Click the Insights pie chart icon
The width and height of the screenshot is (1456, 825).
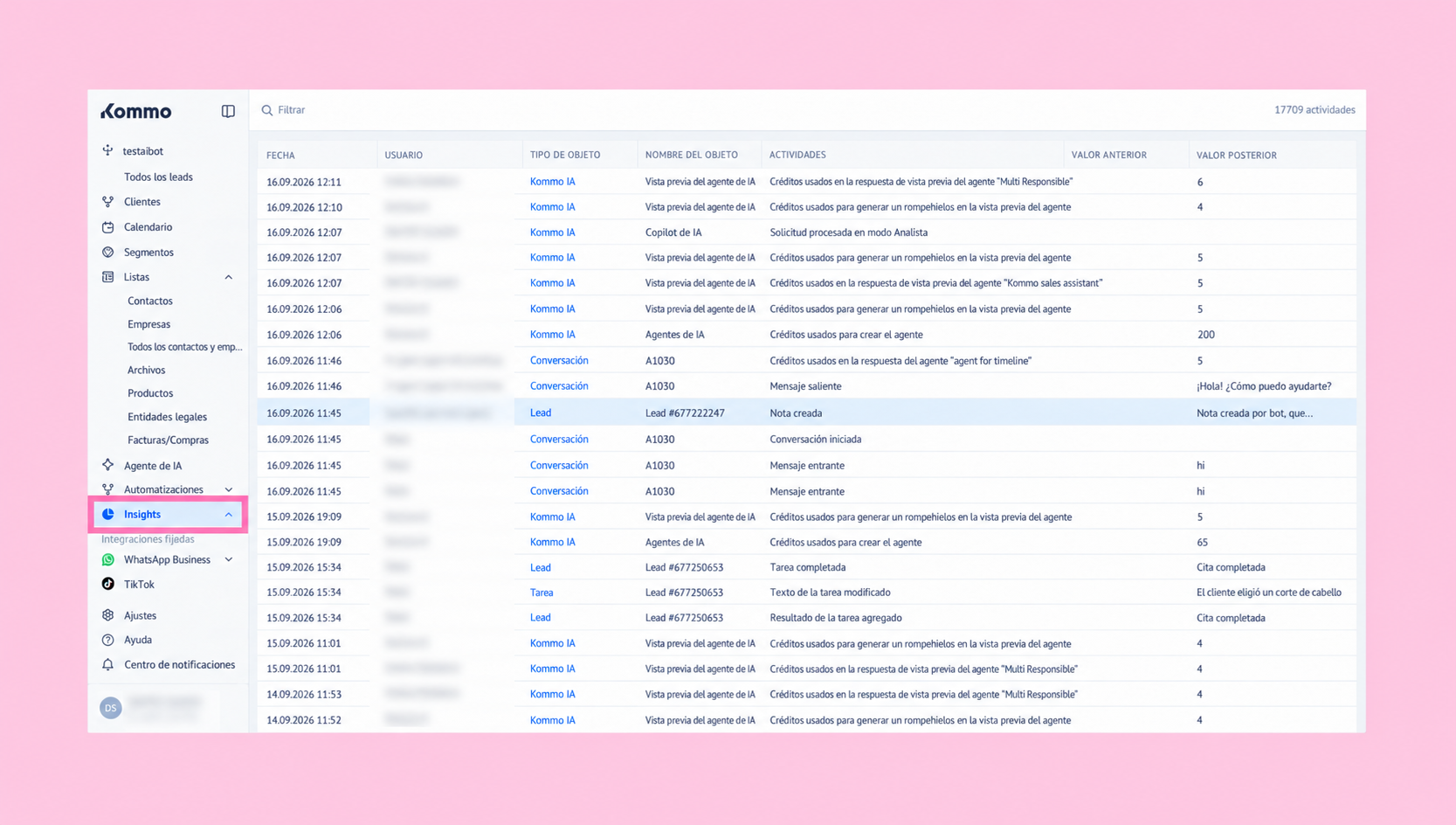pos(108,514)
